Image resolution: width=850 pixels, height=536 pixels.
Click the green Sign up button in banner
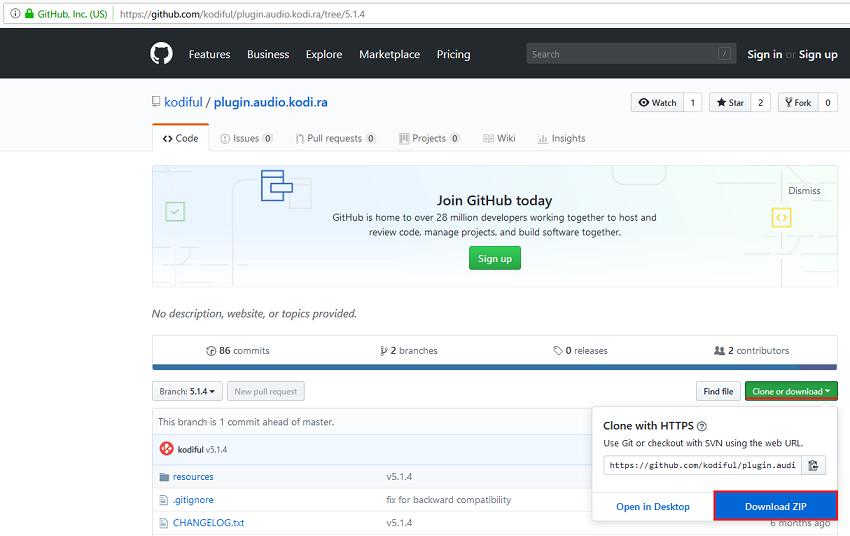point(494,259)
